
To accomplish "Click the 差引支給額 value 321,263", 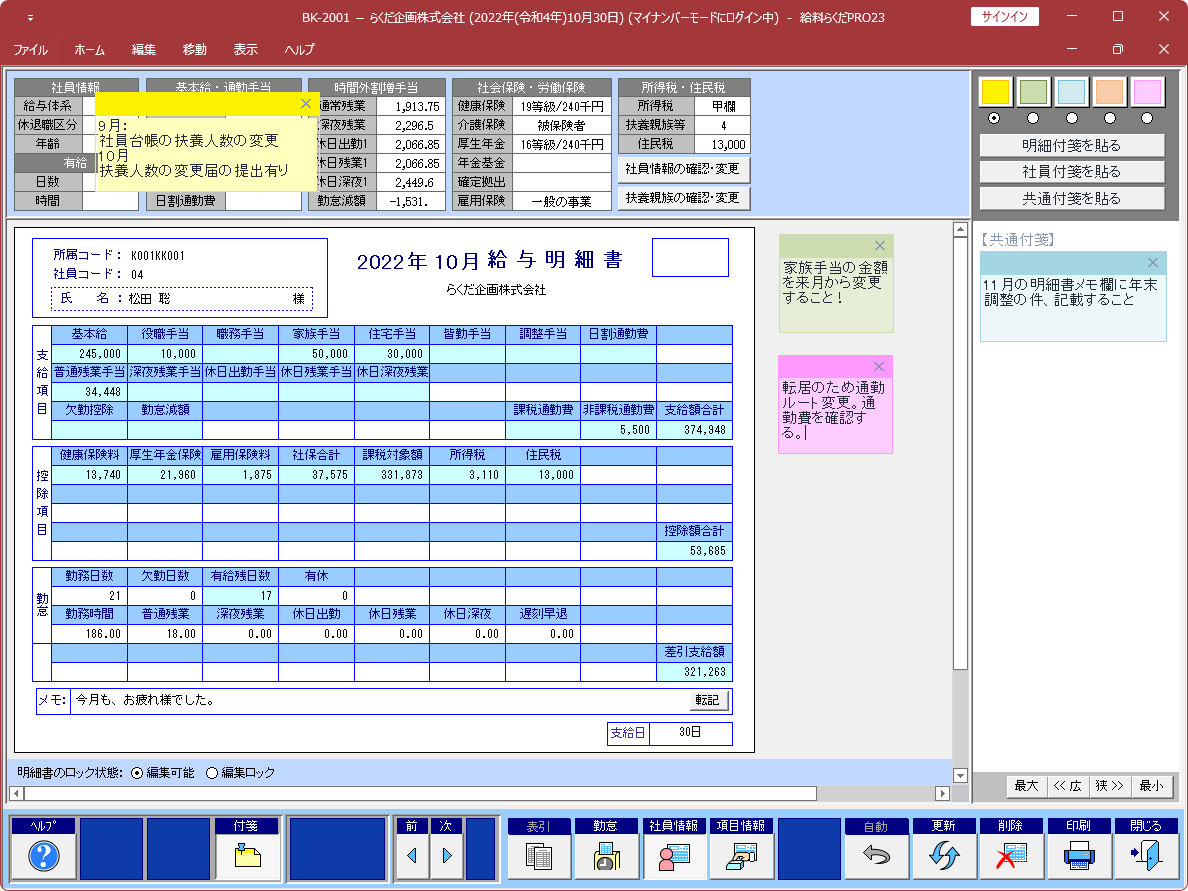I will (695, 672).
